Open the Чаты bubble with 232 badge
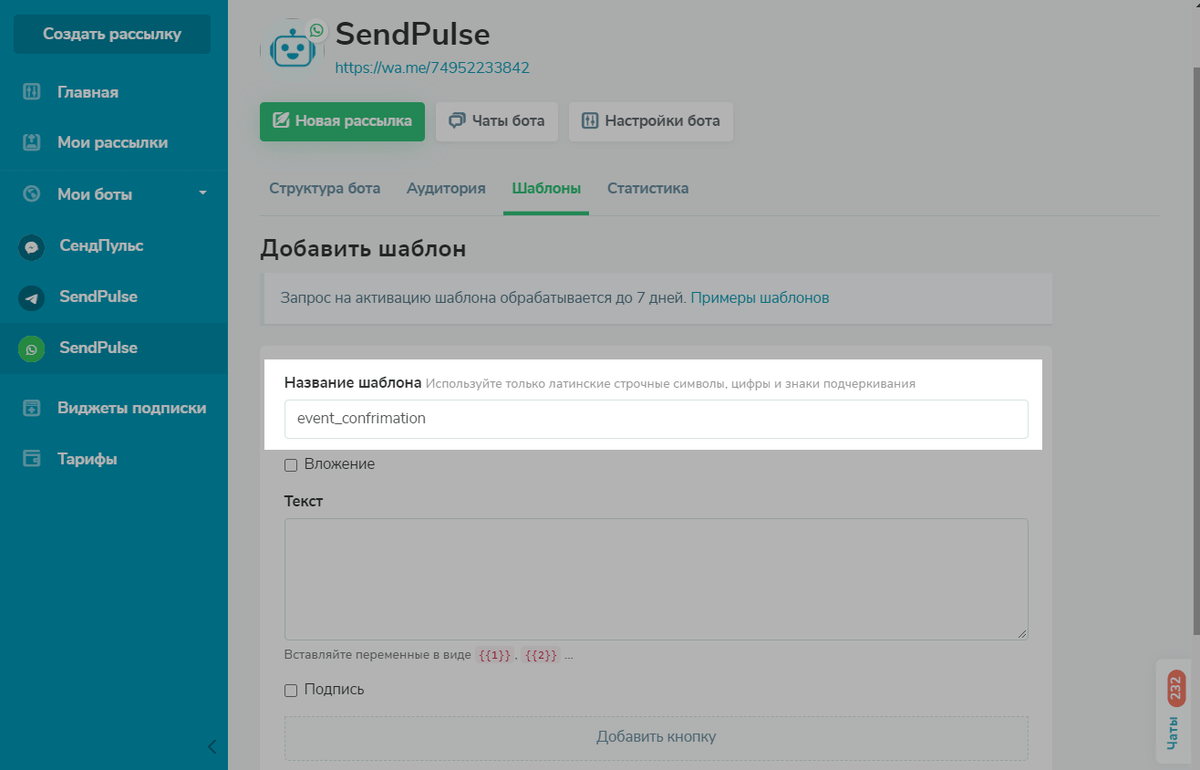The image size is (1200, 770). pos(1175,711)
